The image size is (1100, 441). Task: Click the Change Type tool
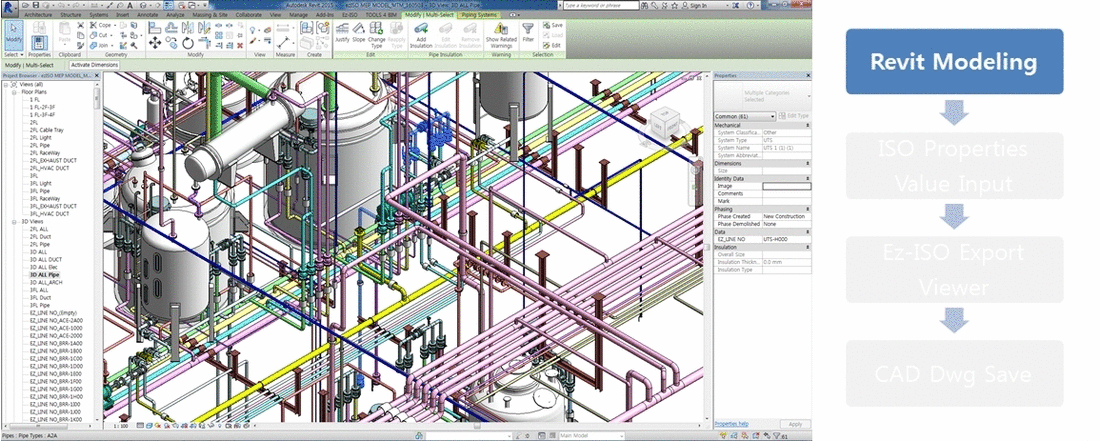tap(377, 35)
